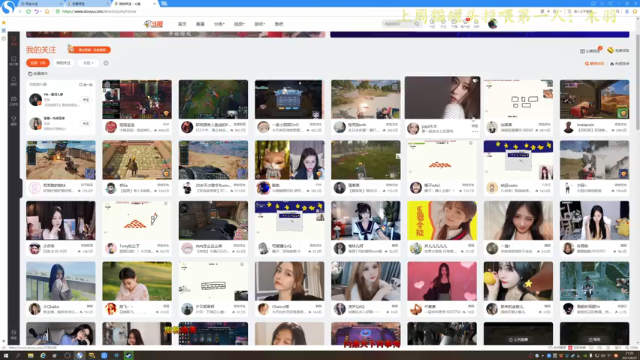Screen dimensions: 640x360
Task: Open the browser home page icon
Action: tap(47, 11)
